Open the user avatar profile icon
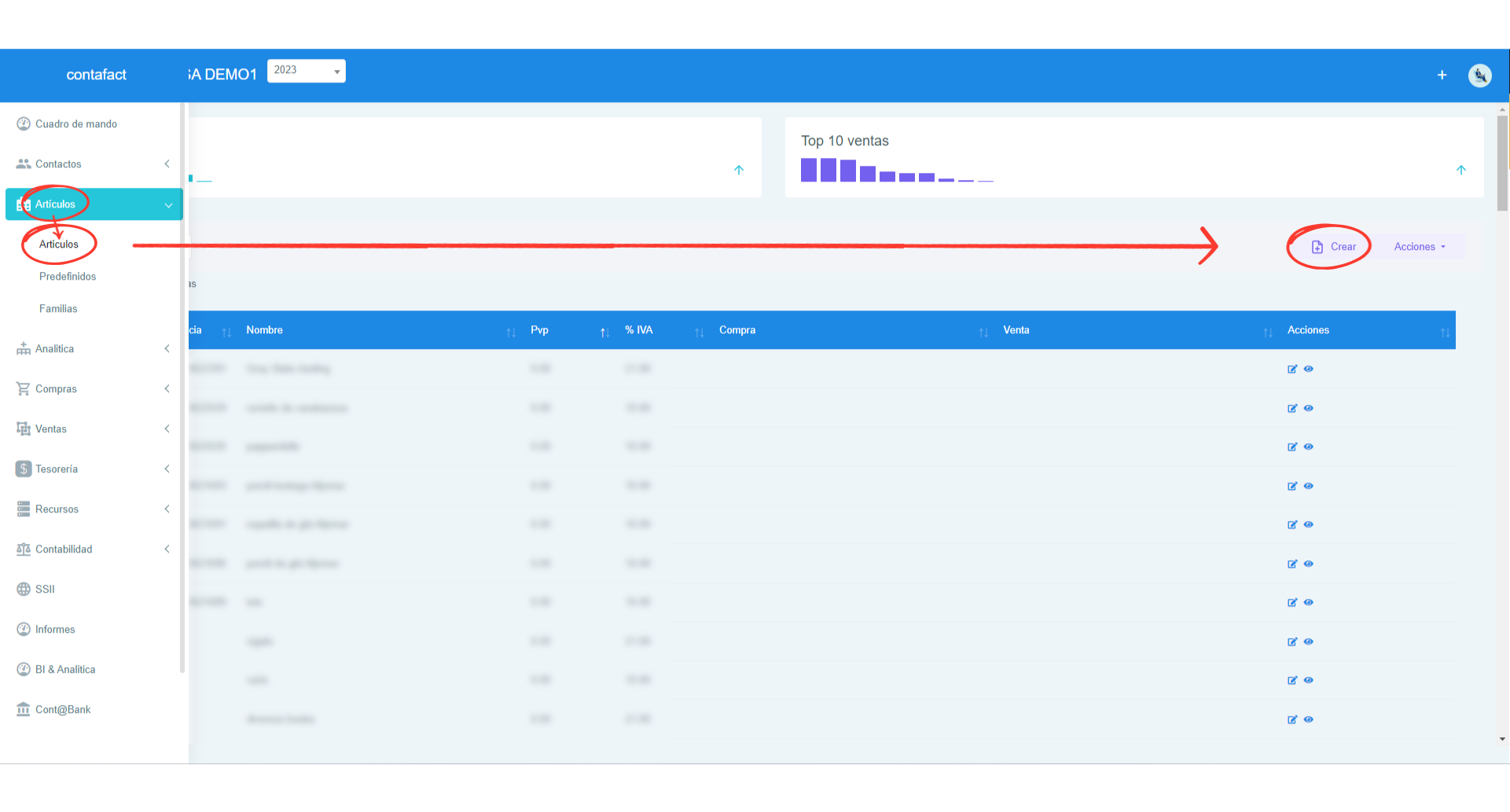The height and width of the screenshot is (812, 1510). click(1479, 75)
